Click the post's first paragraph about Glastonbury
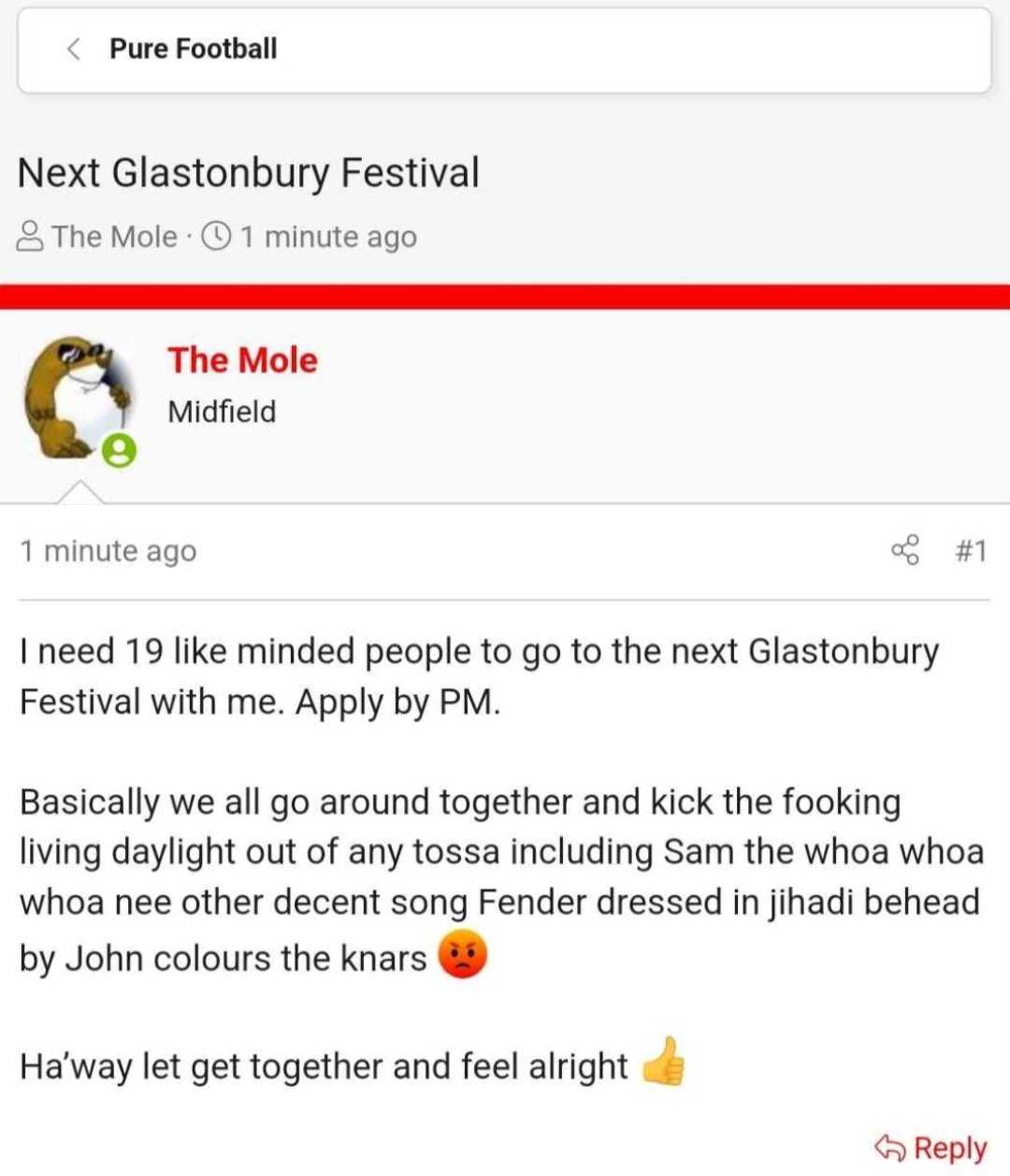Screen dimensions: 1010x1176 coord(479,675)
